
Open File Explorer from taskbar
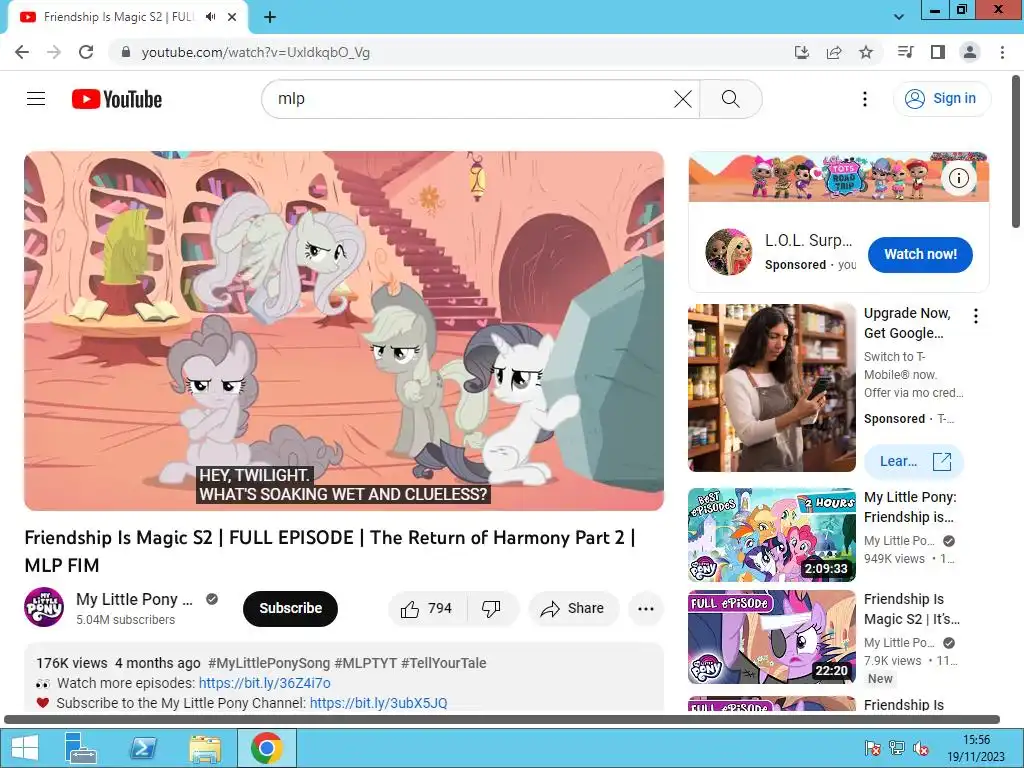coord(204,748)
